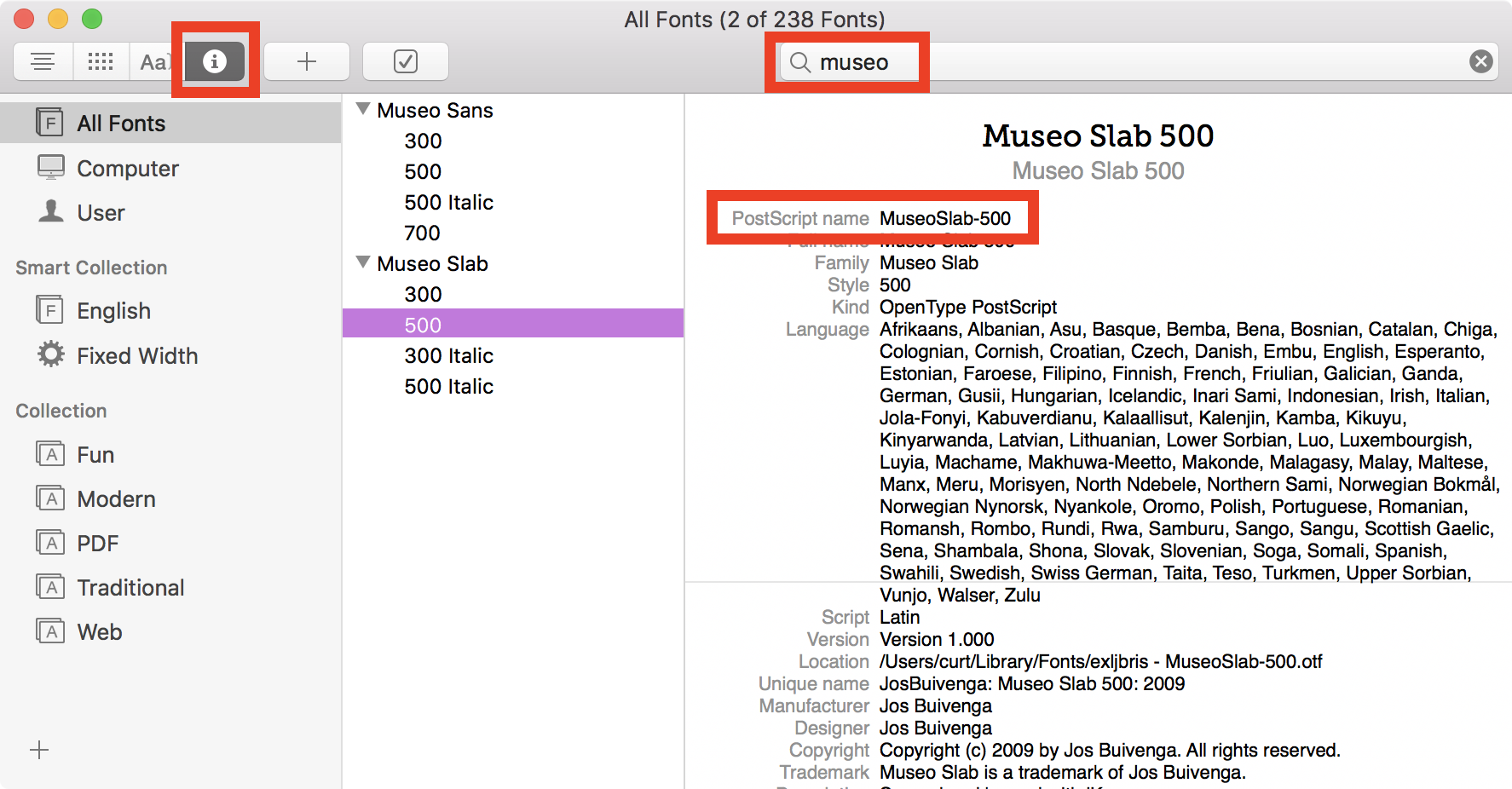Viewport: 1512px width, 789px height.
Task: Click the Museo Slab 500 title heading
Action: point(1098,136)
